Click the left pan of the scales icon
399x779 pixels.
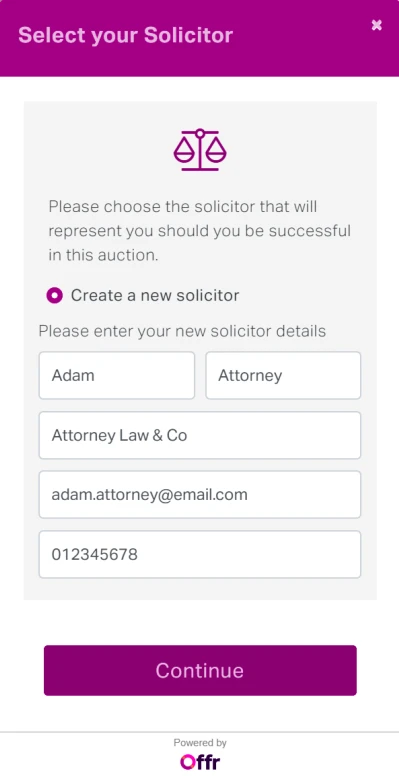tap(184, 151)
